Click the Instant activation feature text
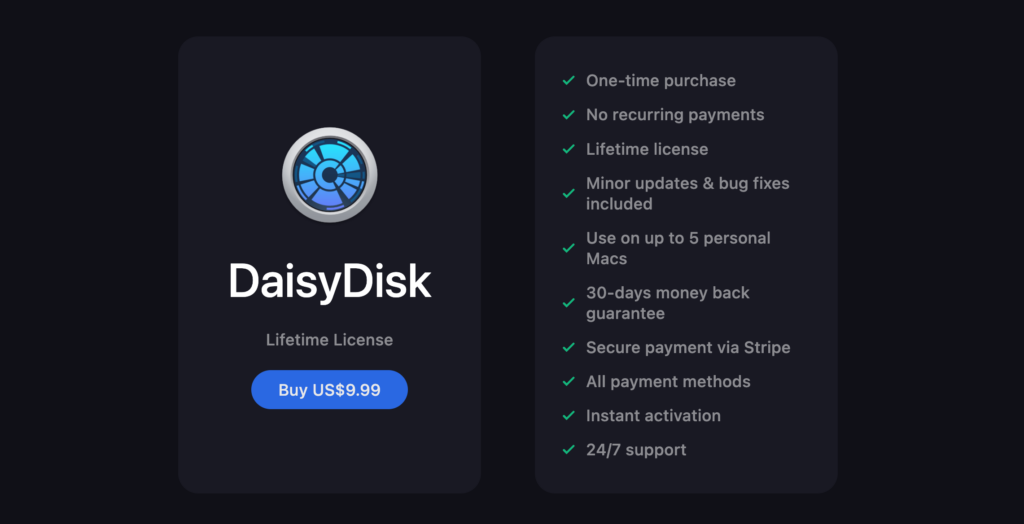 (654, 416)
